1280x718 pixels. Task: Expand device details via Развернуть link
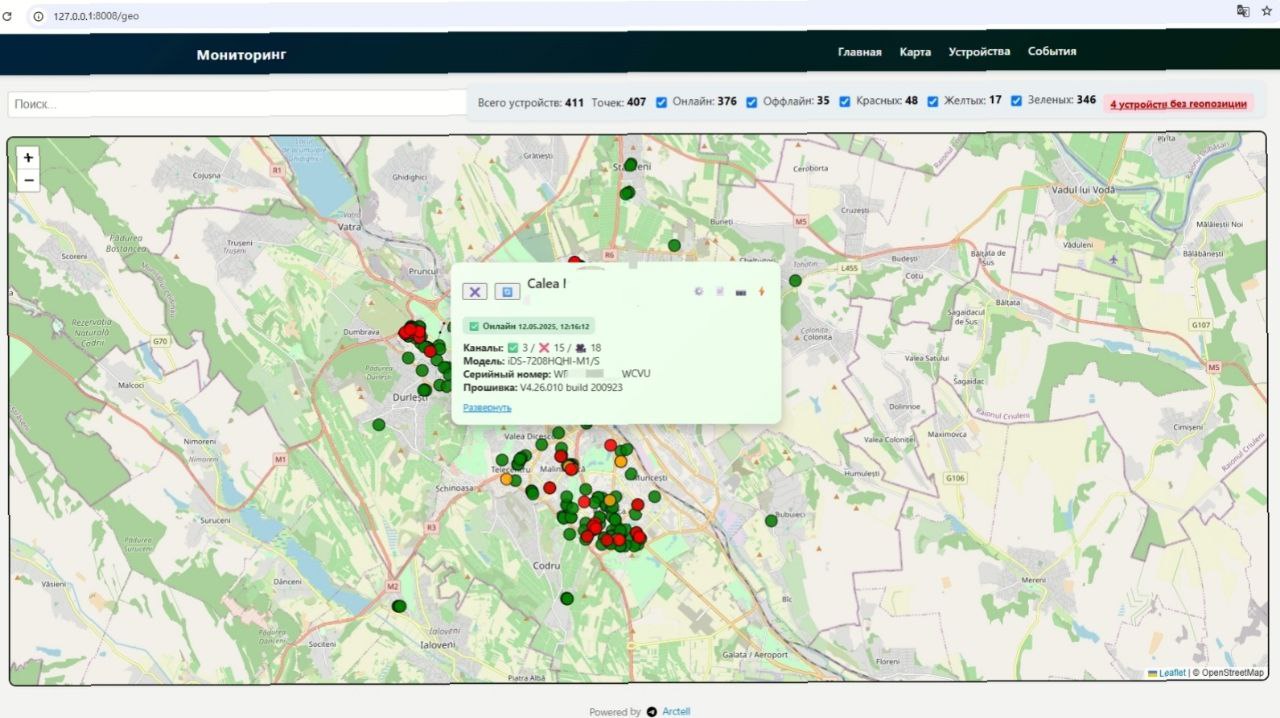pyautogui.click(x=487, y=408)
